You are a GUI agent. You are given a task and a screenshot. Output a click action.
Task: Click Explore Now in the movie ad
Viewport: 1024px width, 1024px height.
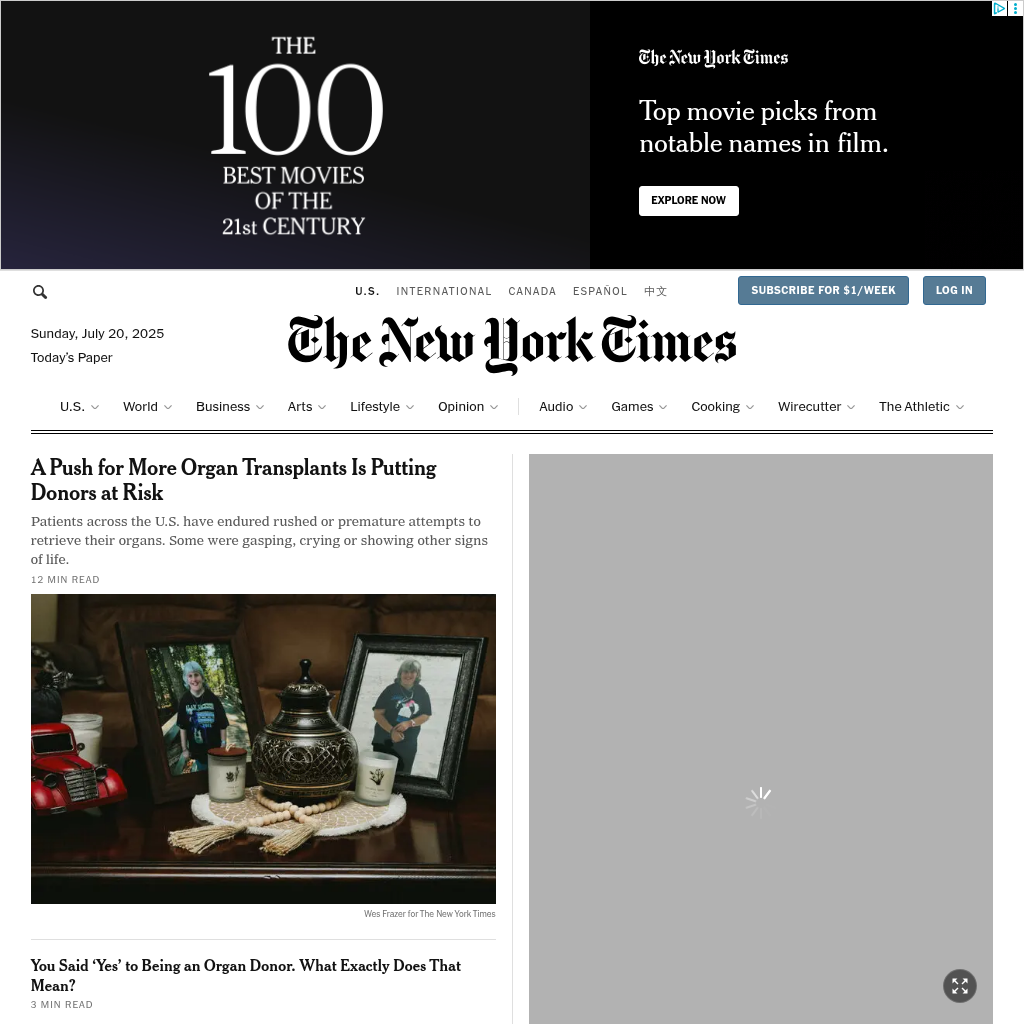pyautogui.click(x=688, y=200)
